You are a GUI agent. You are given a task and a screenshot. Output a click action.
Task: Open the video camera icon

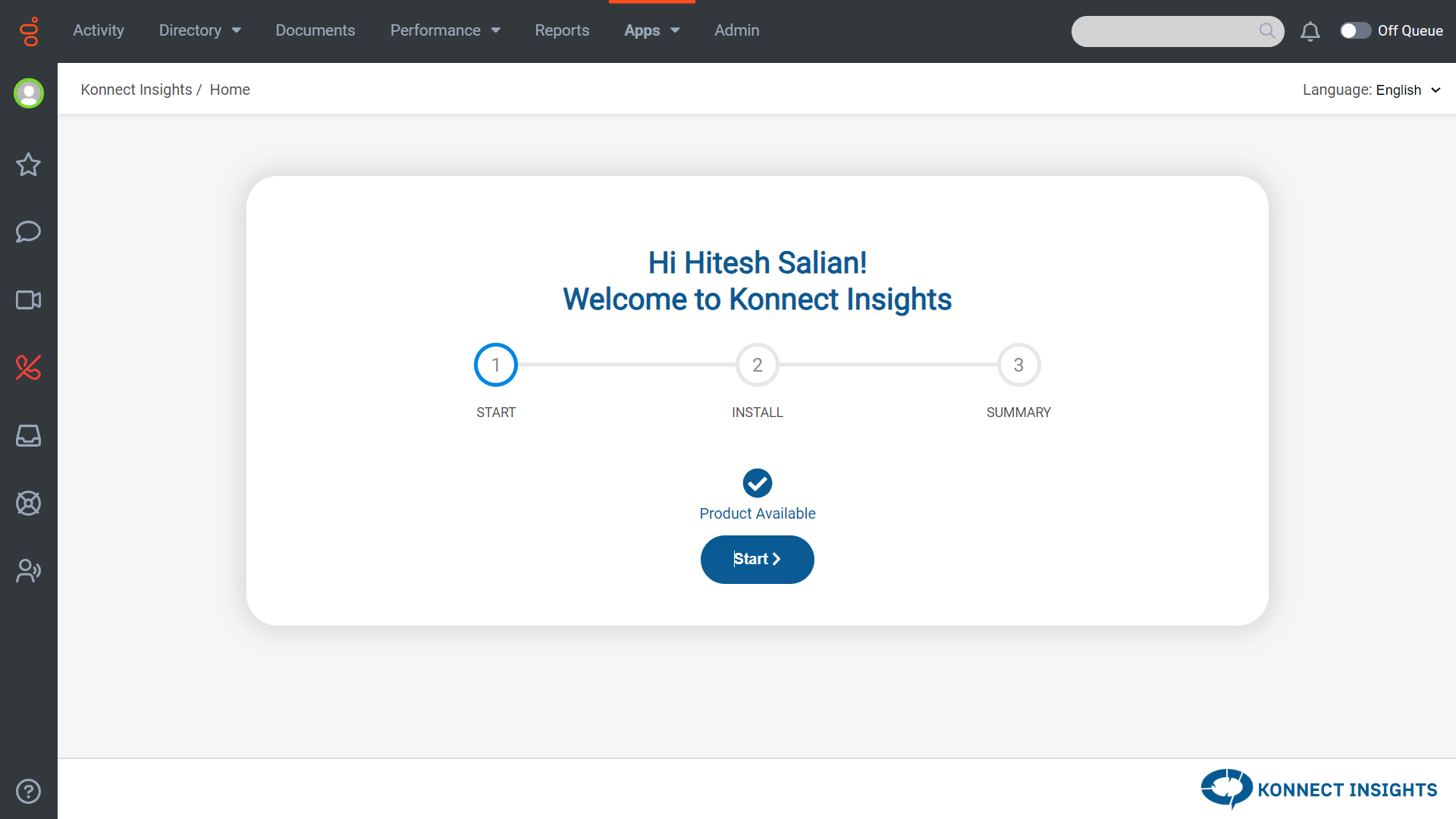pyautogui.click(x=29, y=300)
